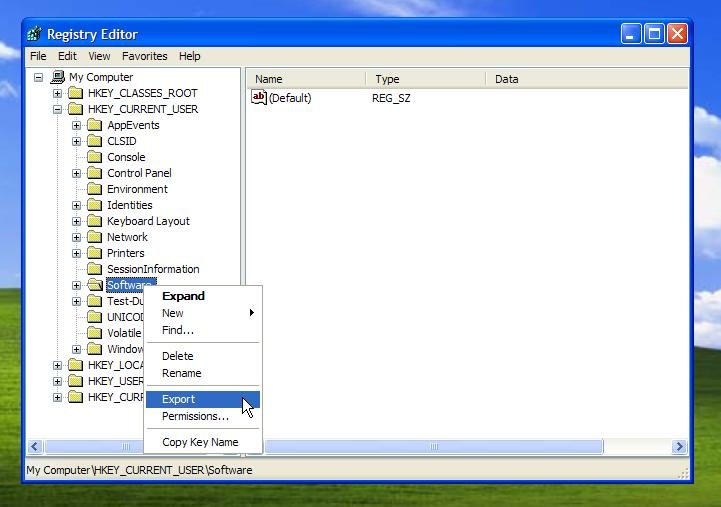Screen dimensions: 721x507
Task: Click the Console folder icon
Action: [x=94, y=157]
